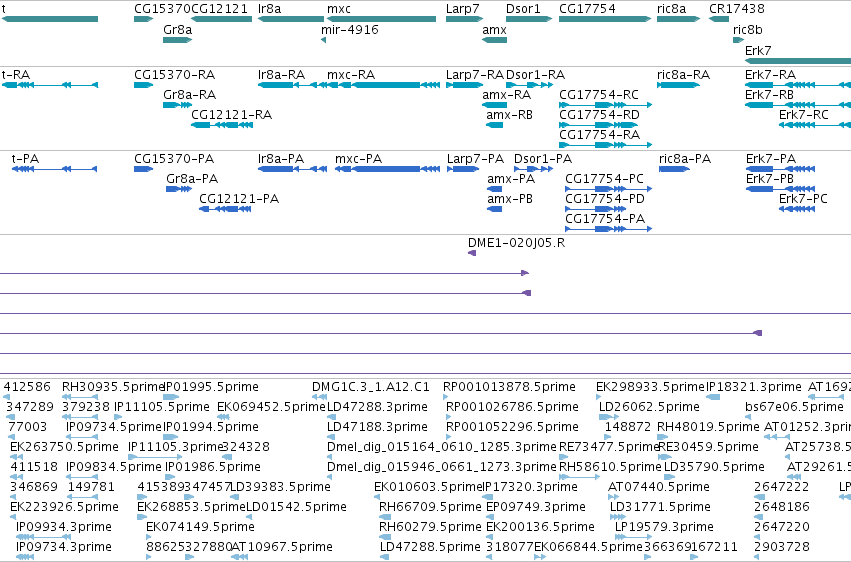Click CDS feature Gr8a-PA
This screenshot has height=562, width=851.
pyautogui.click(x=179, y=189)
